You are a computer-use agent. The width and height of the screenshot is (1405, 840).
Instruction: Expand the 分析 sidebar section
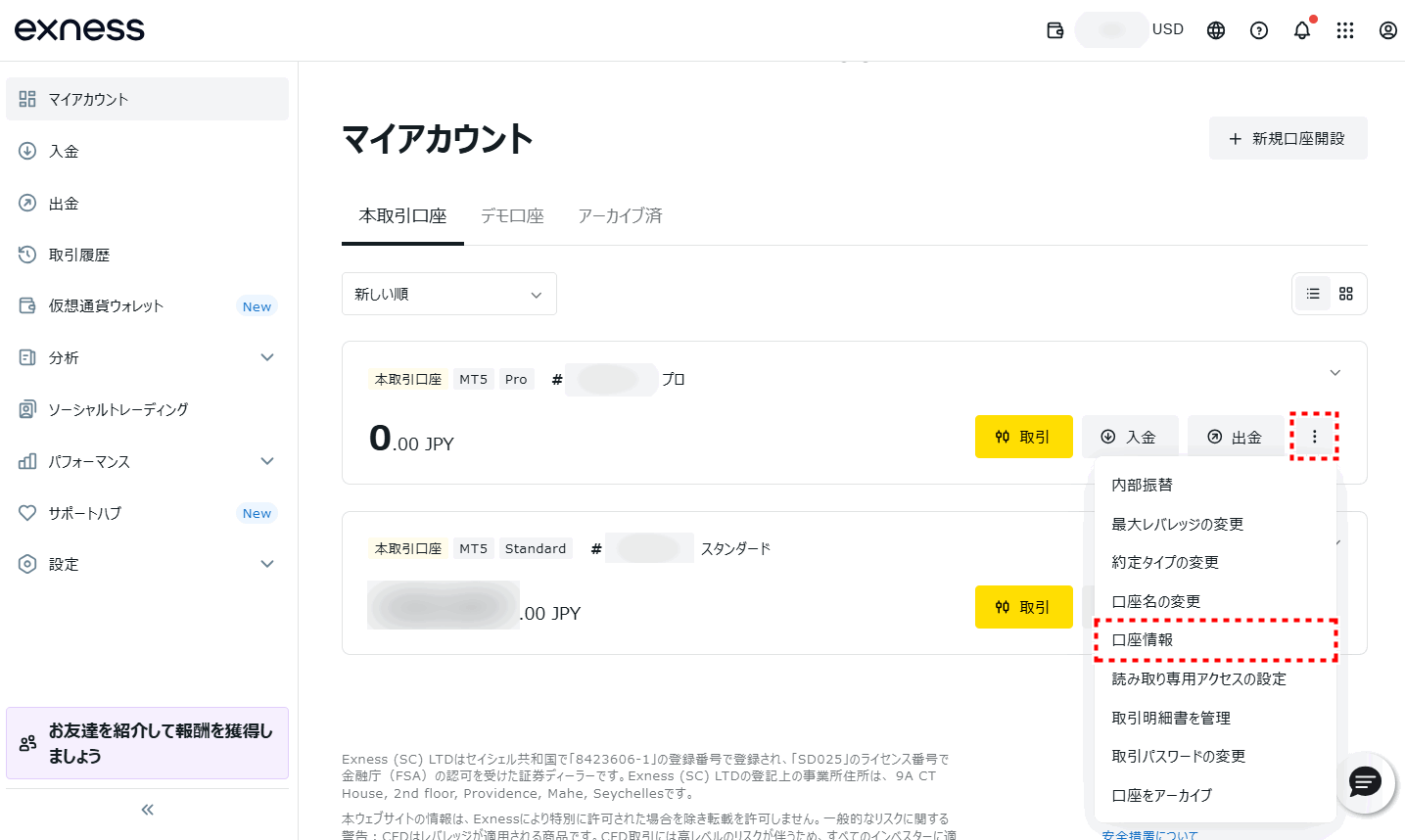(x=147, y=357)
